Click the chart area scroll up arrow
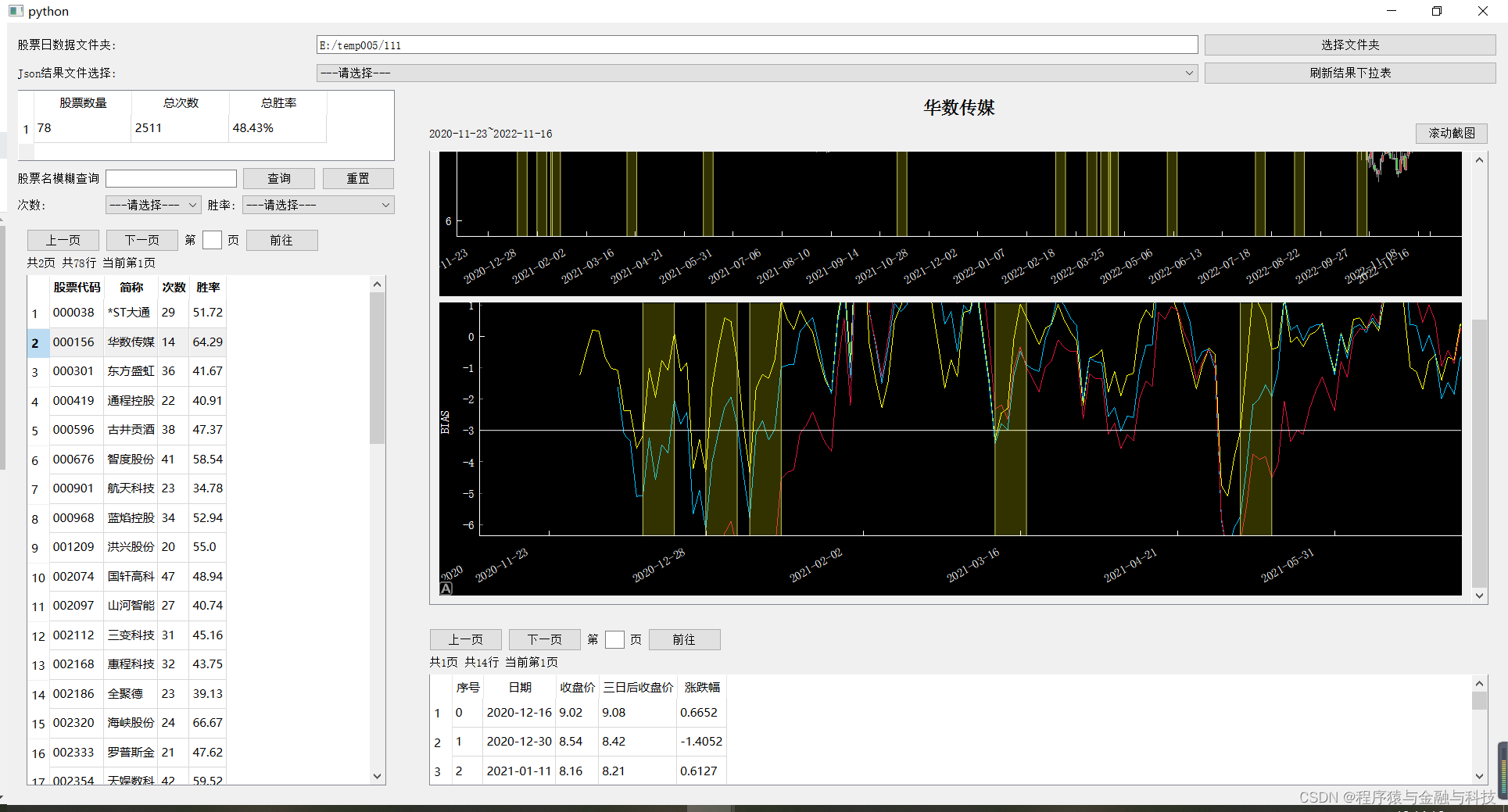 pyautogui.click(x=1479, y=160)
